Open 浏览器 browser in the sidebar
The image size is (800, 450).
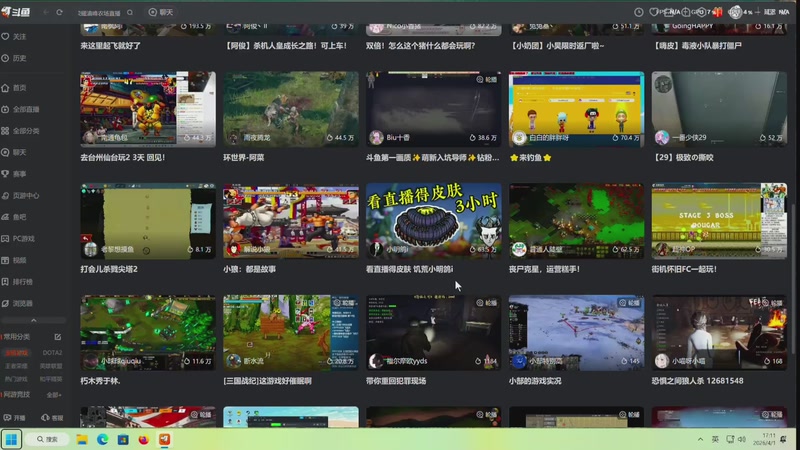click(17, 303)
